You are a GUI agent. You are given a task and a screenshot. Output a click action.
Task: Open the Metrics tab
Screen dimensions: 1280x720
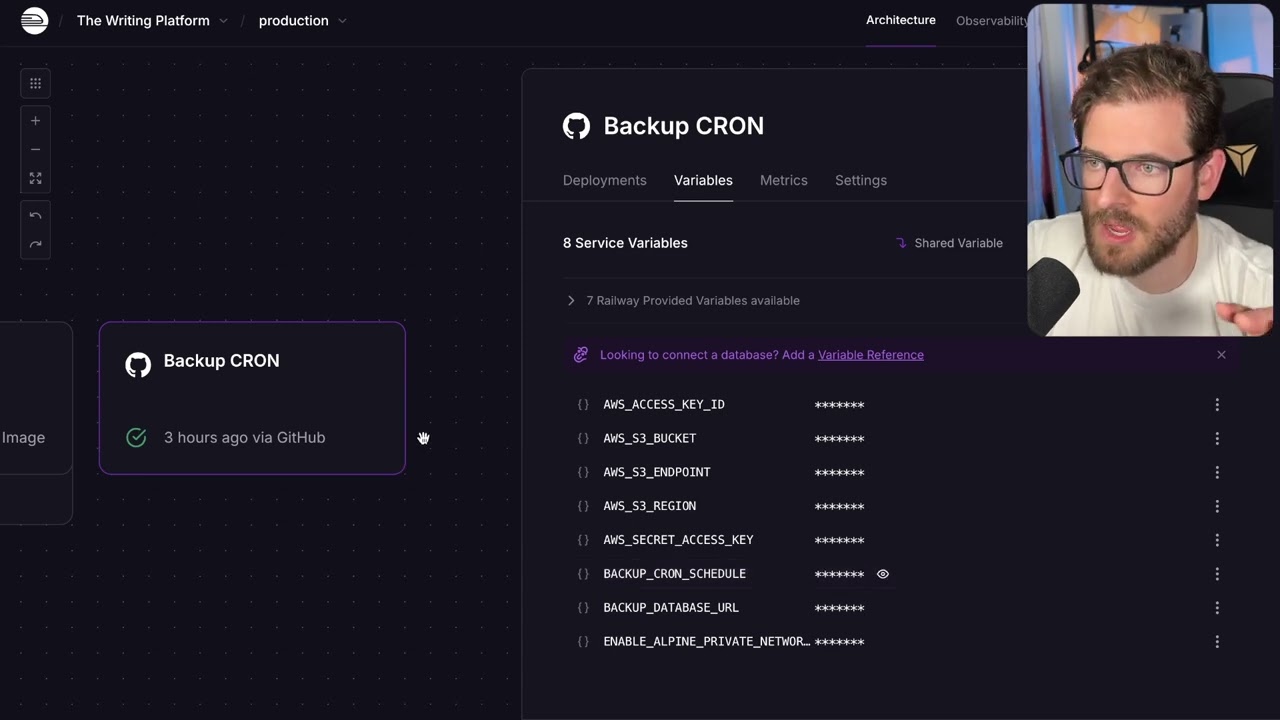(x=784, y=180)
